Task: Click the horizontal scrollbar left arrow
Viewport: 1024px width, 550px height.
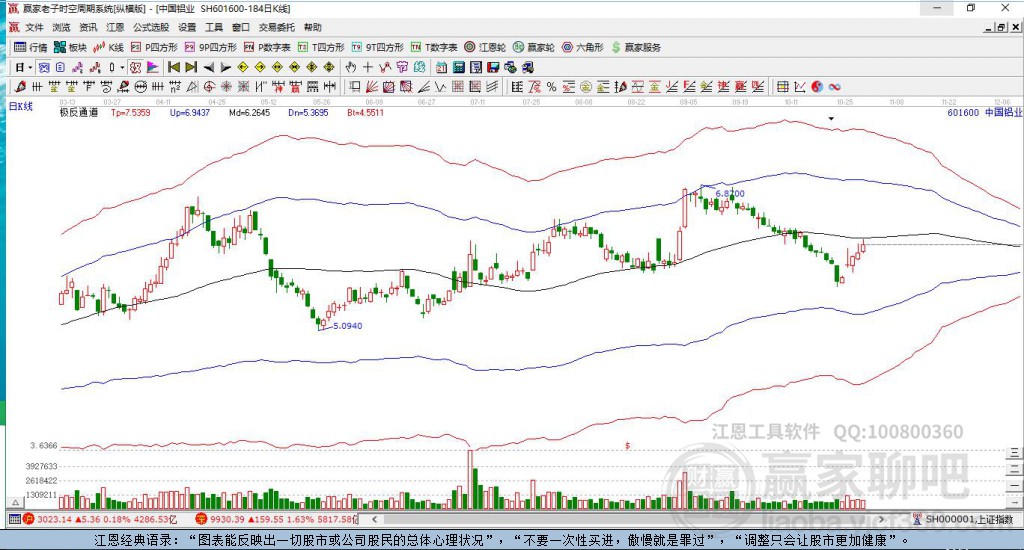Action: pos(374,519)
